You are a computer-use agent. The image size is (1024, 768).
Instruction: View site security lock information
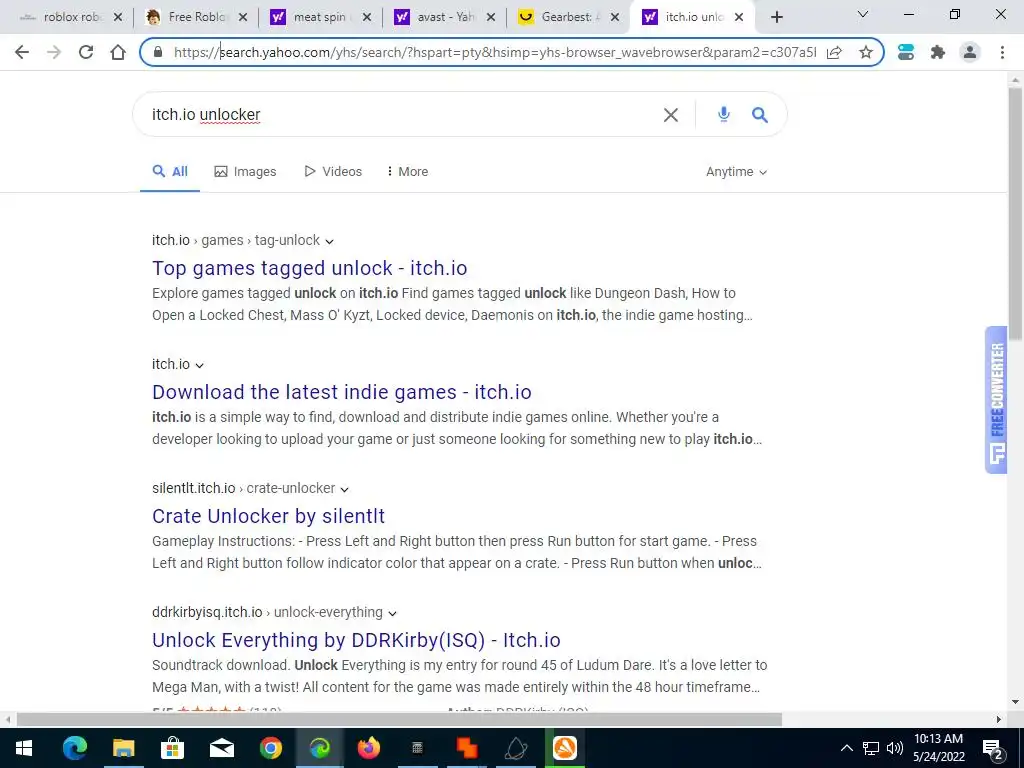click(157, 52)
